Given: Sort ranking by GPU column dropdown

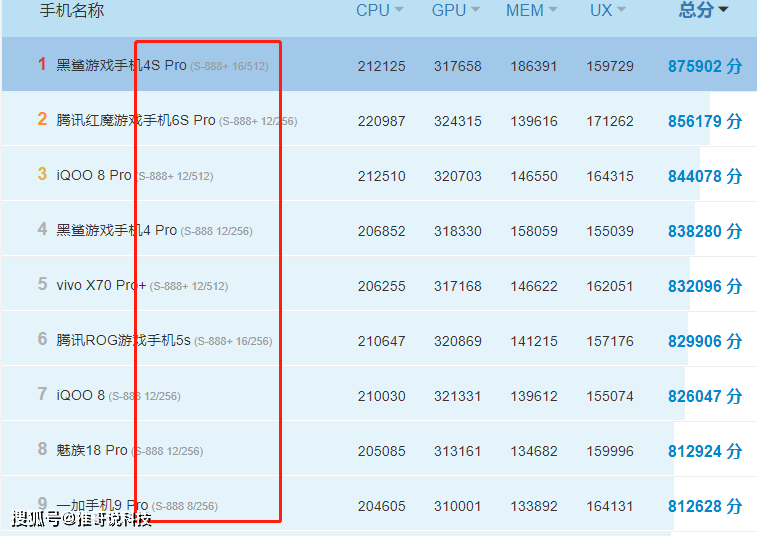Looking at the screenshot, I should [x=455, y=10].
